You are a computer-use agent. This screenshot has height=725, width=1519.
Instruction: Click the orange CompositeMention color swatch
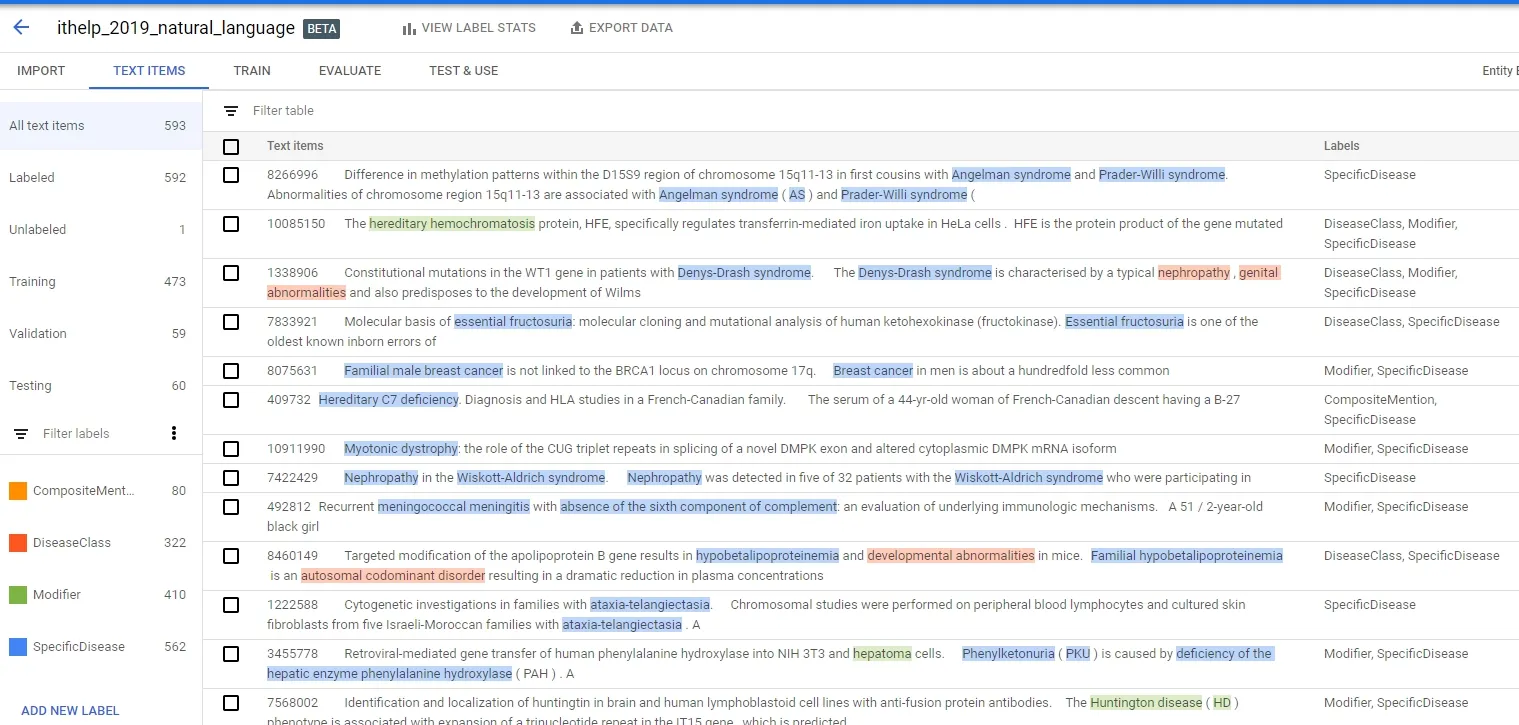coord(18,491)
